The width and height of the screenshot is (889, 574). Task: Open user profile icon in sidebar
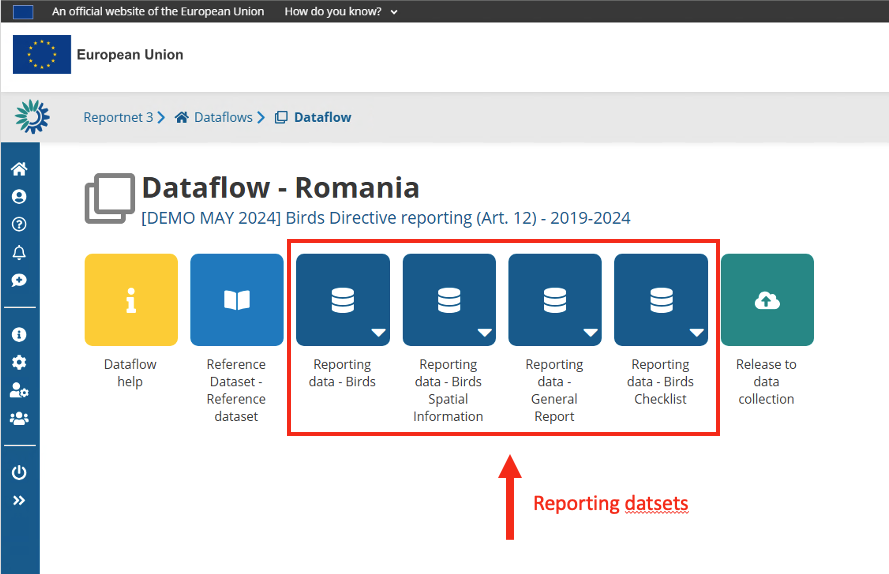tap(19, 197)
